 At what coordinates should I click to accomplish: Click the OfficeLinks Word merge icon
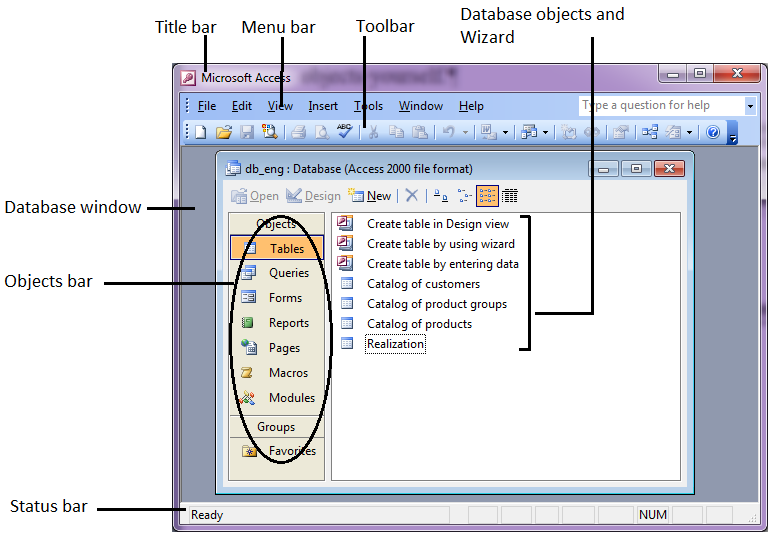click(488, 132)
